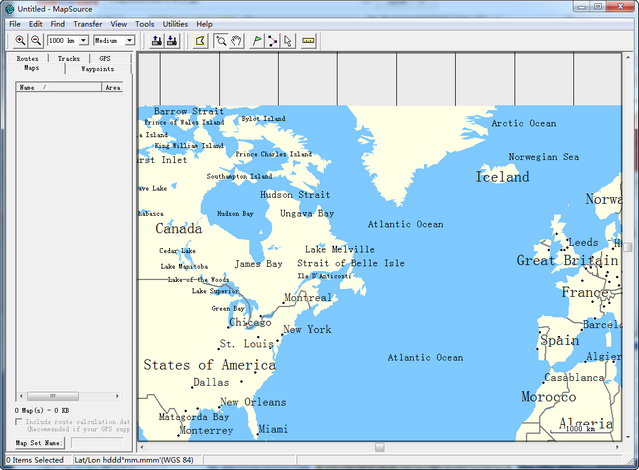639x470 pixels.
Task: Click the zoom out magnifier icon
Action: pos(36,41)
